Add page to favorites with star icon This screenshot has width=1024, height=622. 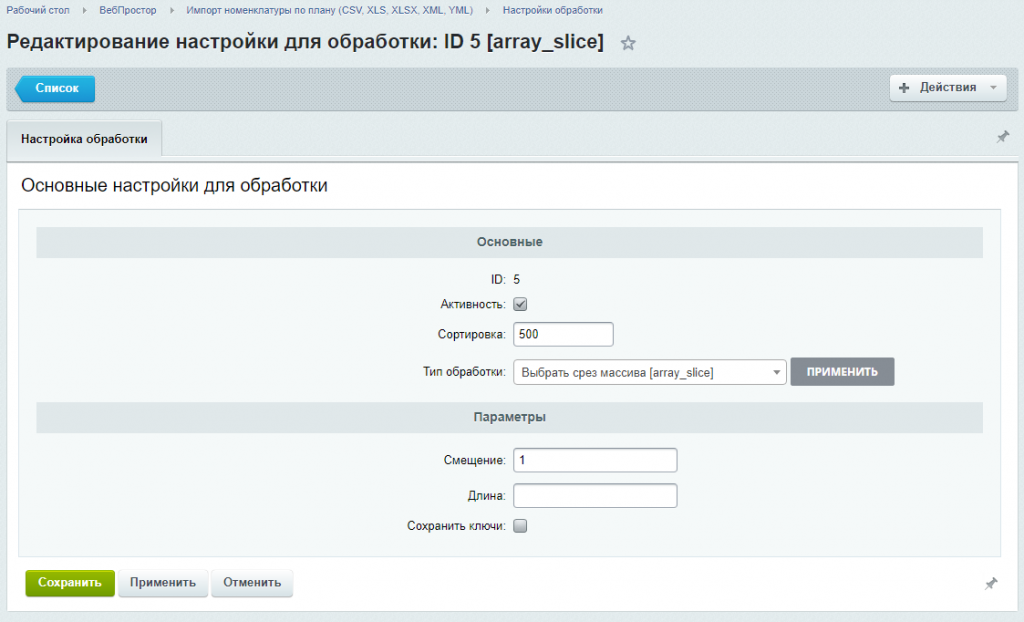point(628,43)
